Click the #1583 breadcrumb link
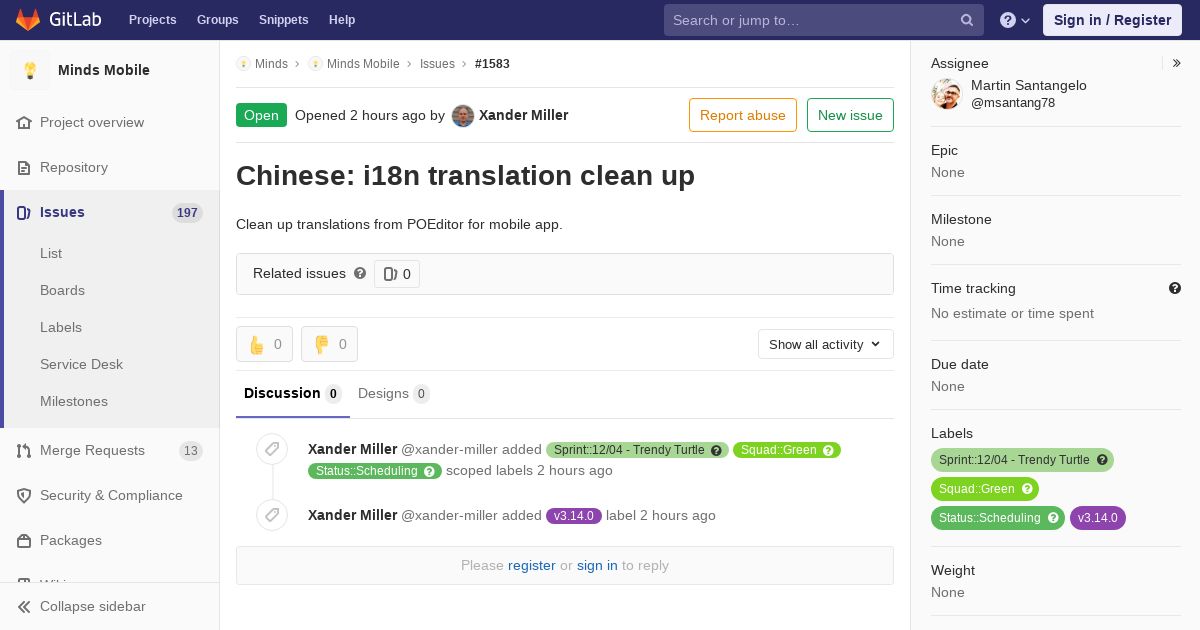 click(x=492, y=63)
